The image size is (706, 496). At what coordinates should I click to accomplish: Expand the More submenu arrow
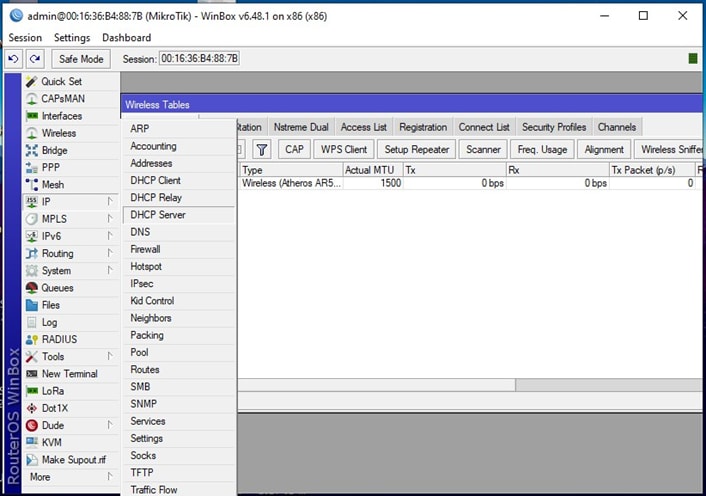tap(110, 477)
